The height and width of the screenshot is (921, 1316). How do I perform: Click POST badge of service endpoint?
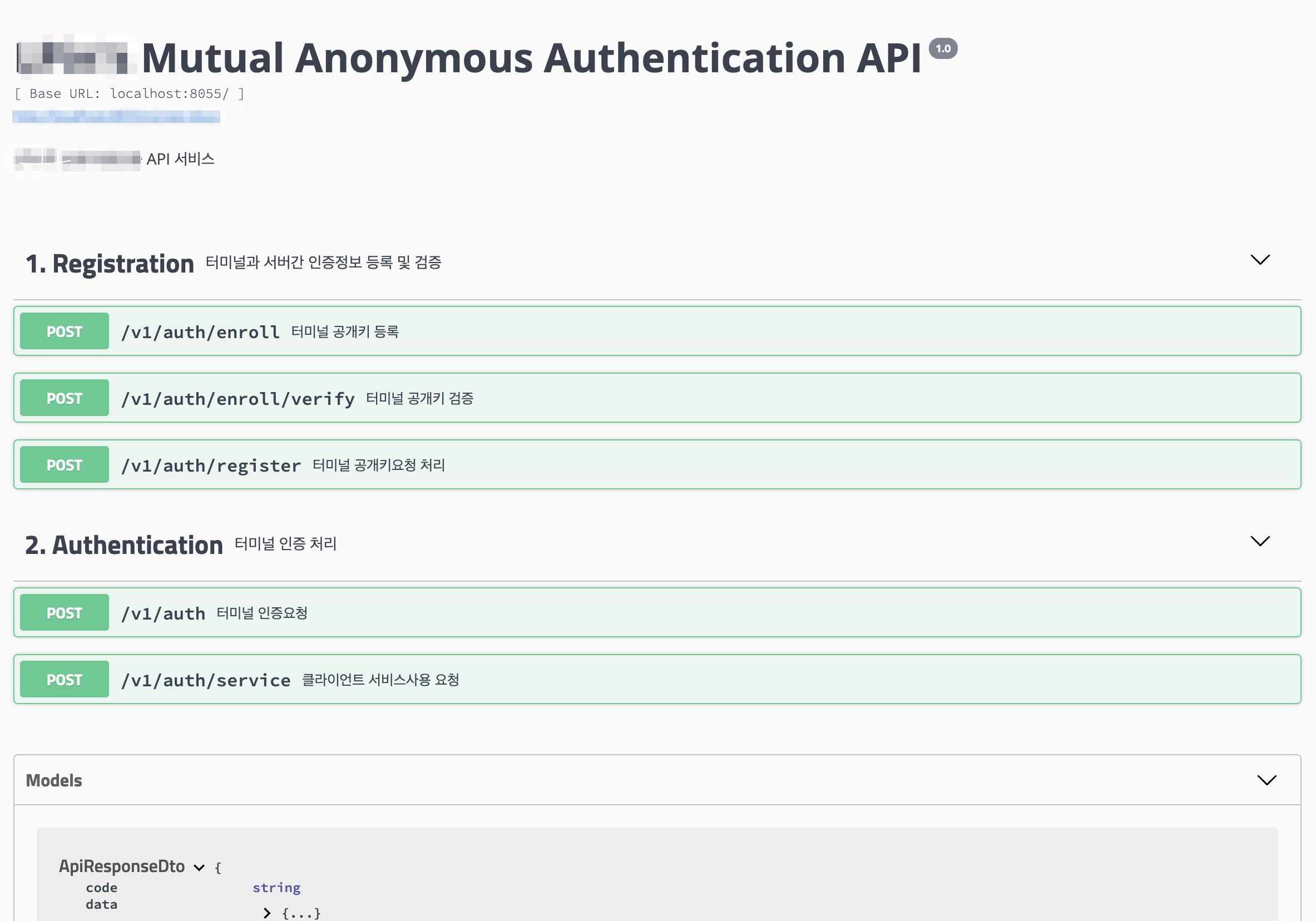(64, 680)
